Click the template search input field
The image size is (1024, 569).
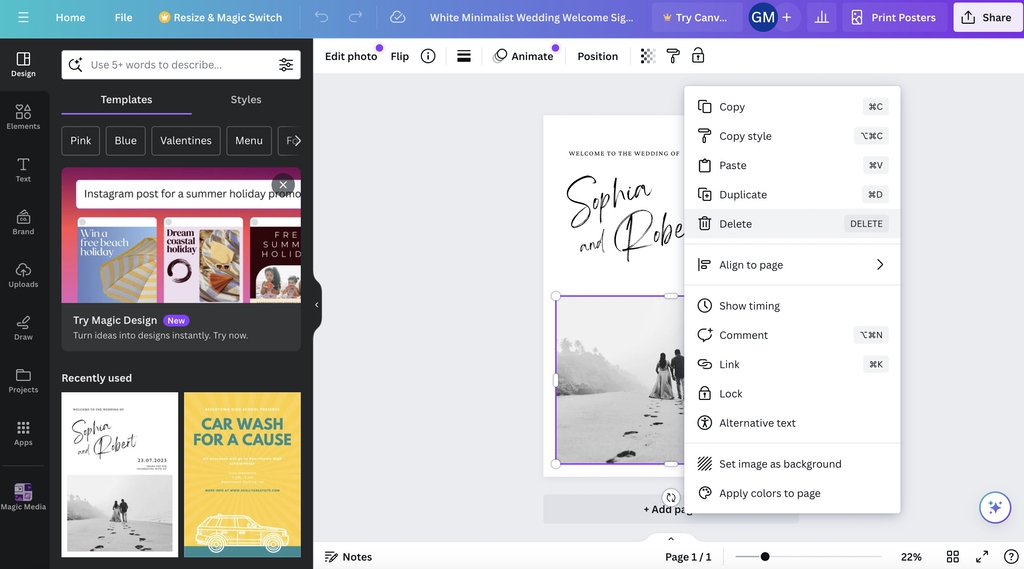click(181, 65)
